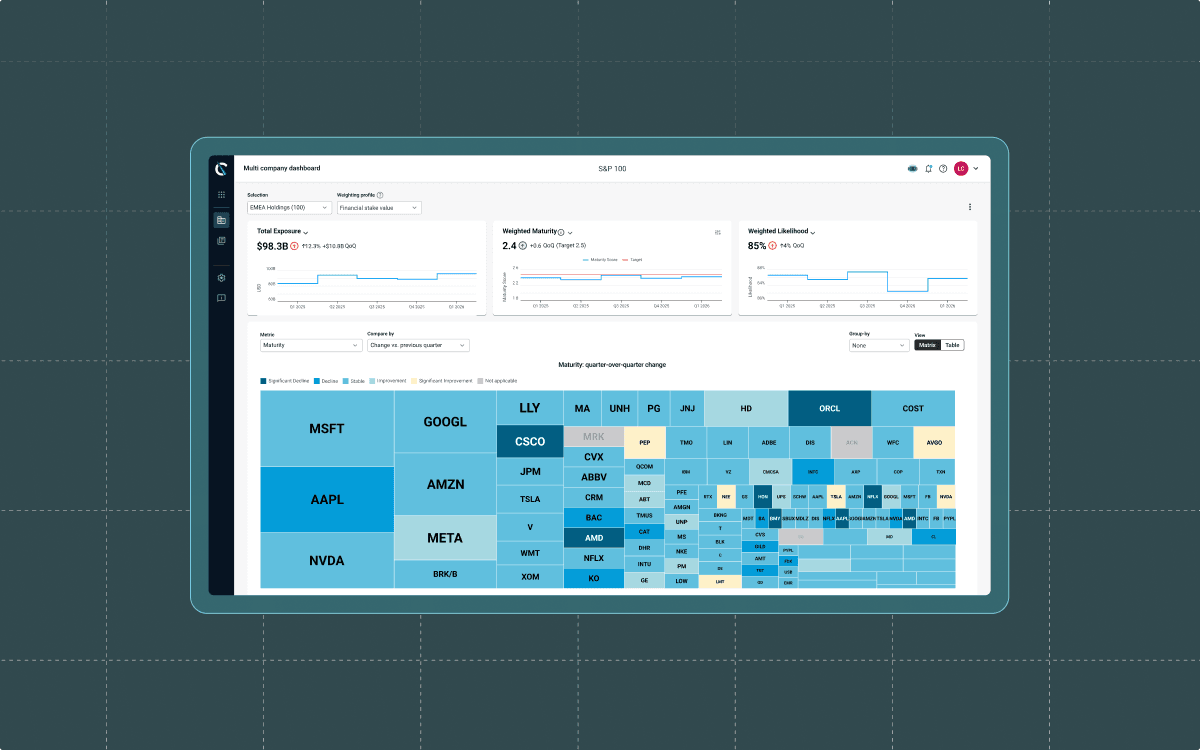Expand the Weighted Likelihood chevron

click(813, 232)
